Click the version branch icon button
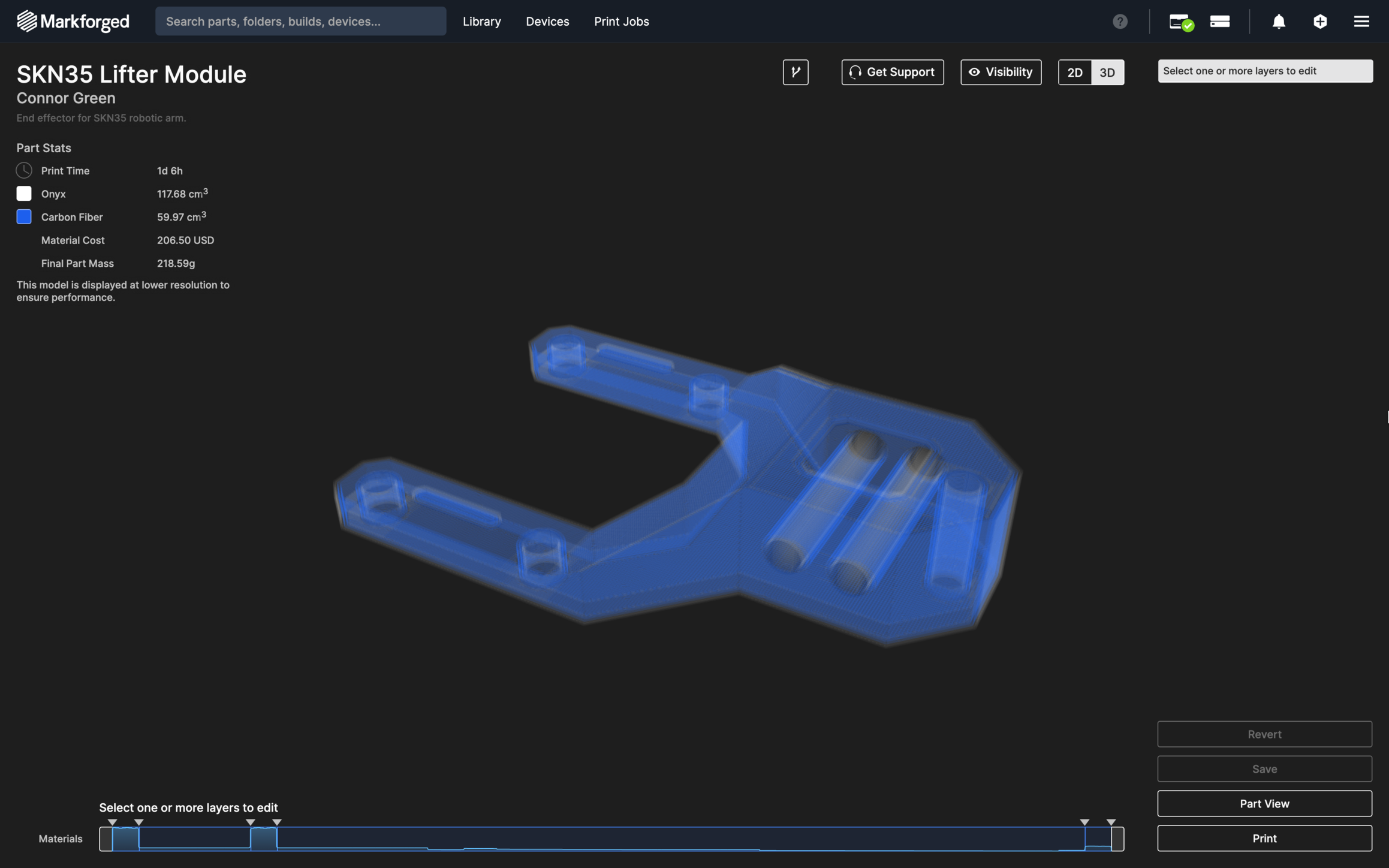The height and width of the screenshot is (868, 1389). coord(795,72)
